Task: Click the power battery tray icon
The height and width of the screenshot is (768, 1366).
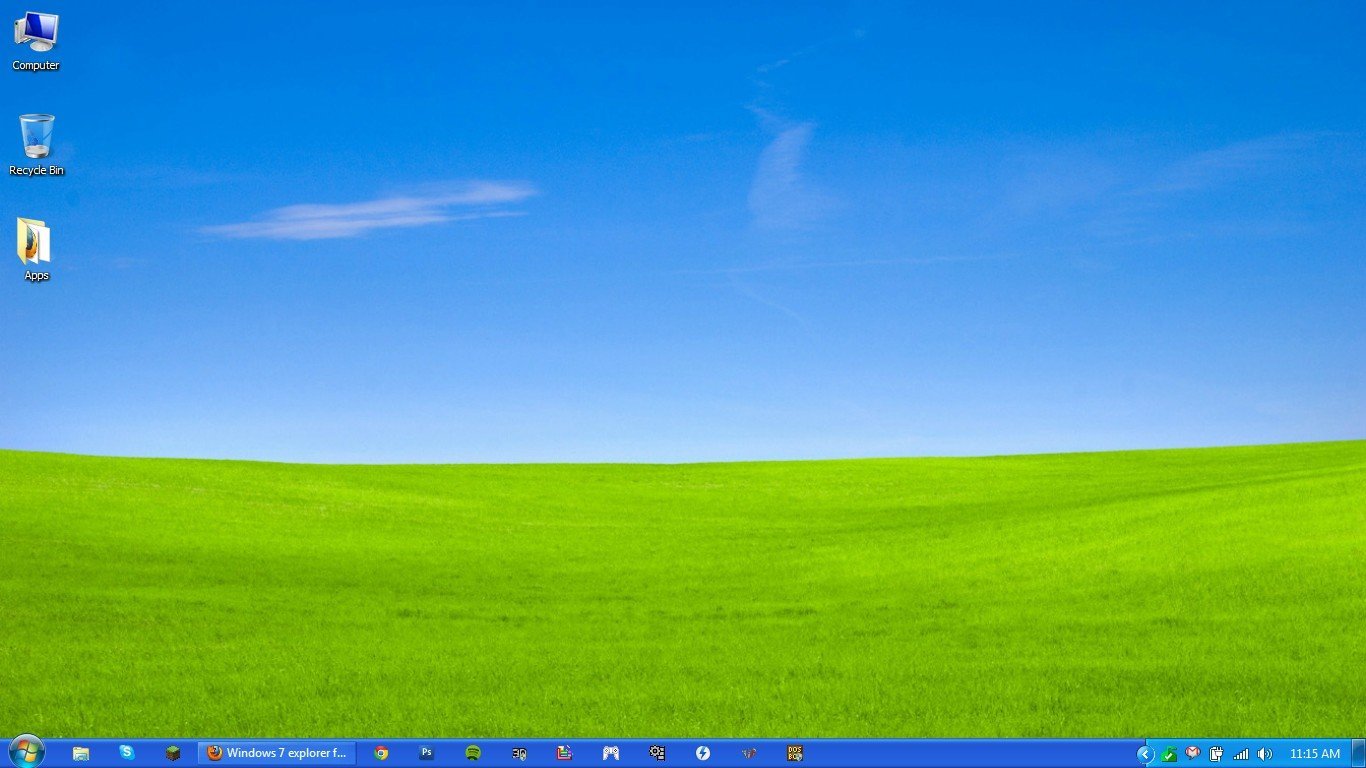Action: coord(1217,754)
